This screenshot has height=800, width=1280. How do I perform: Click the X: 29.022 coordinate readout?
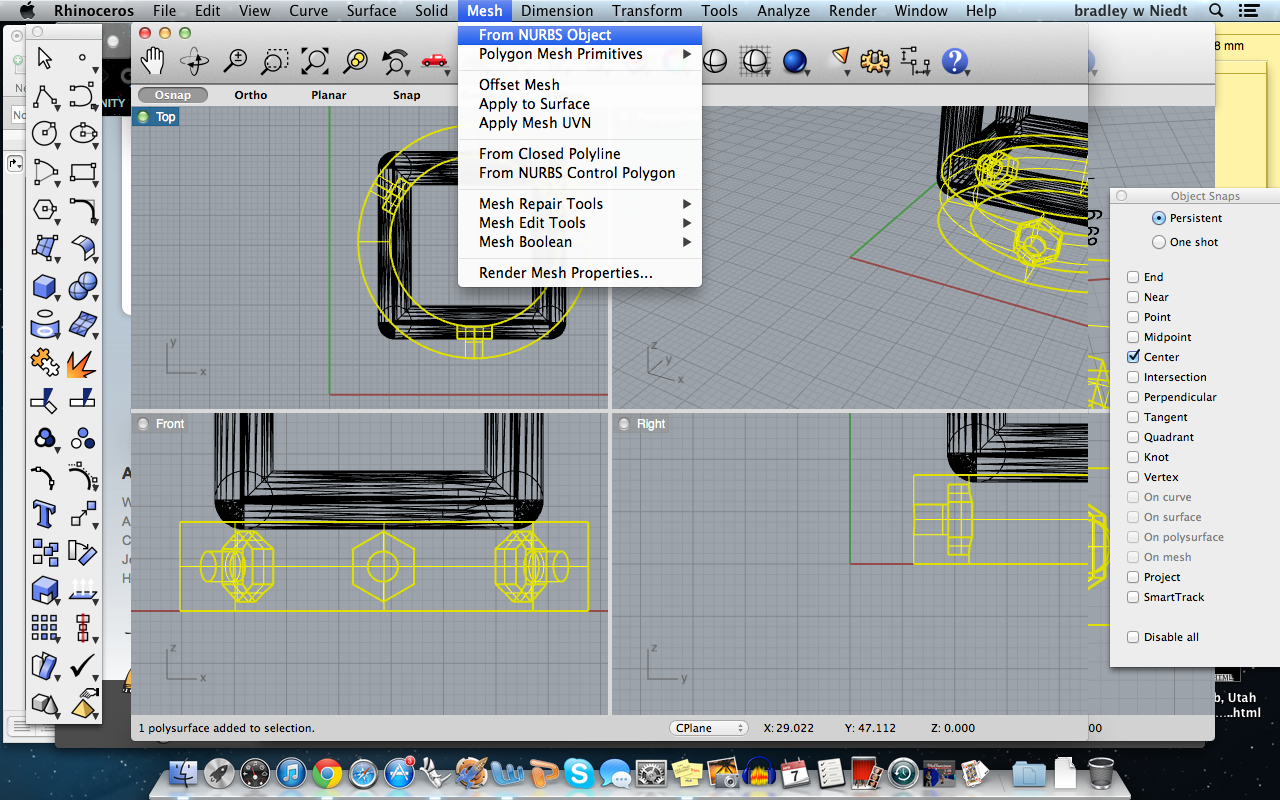(x=788, y=728)
